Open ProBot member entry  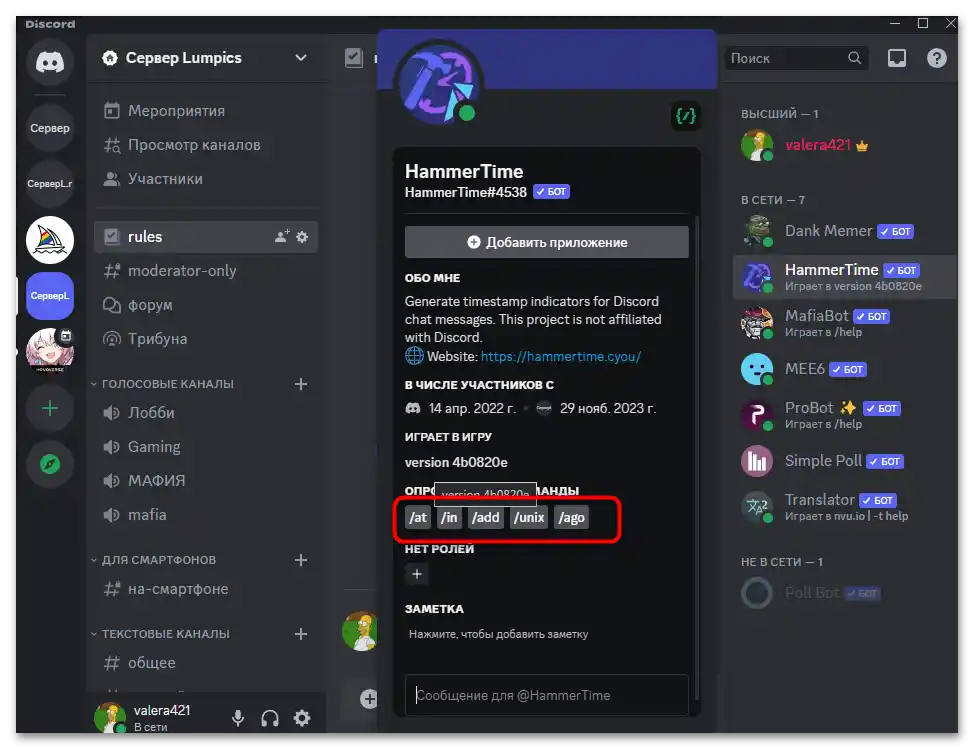tap(845, 415)
